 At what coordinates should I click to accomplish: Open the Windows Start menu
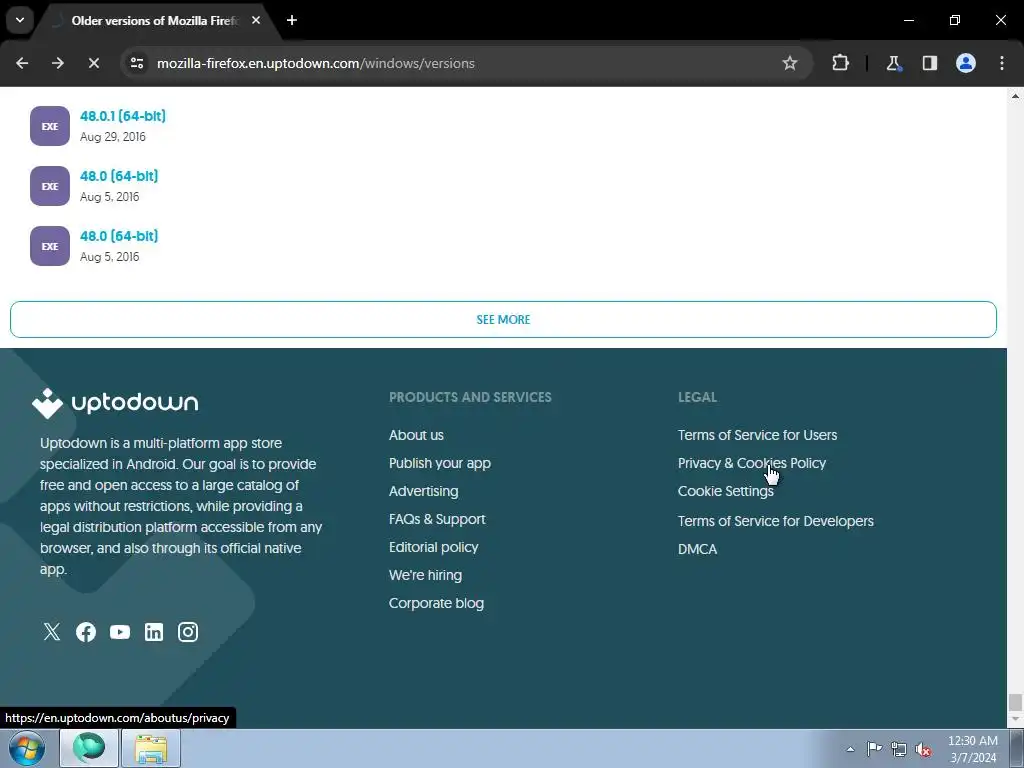[x=27, y=748]
